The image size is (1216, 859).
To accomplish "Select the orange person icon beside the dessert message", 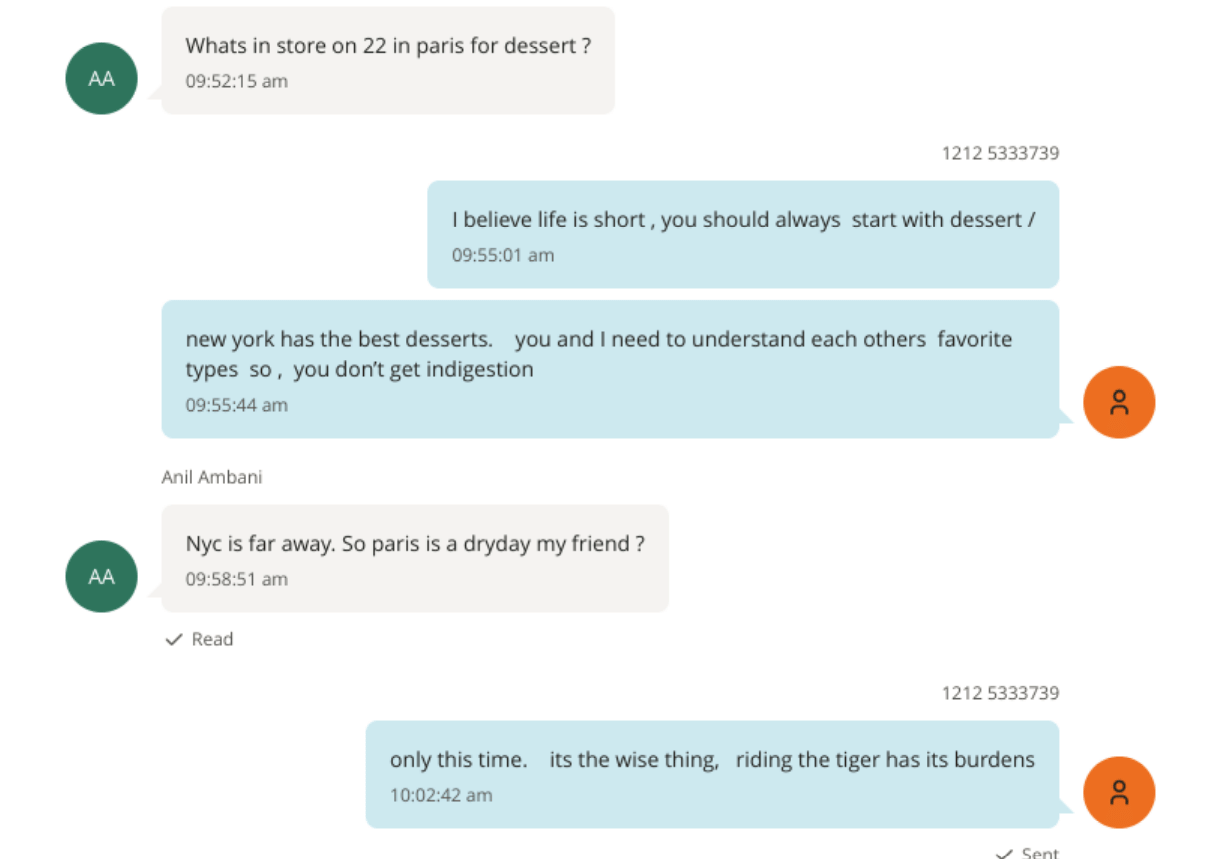I will [1119, 402].
